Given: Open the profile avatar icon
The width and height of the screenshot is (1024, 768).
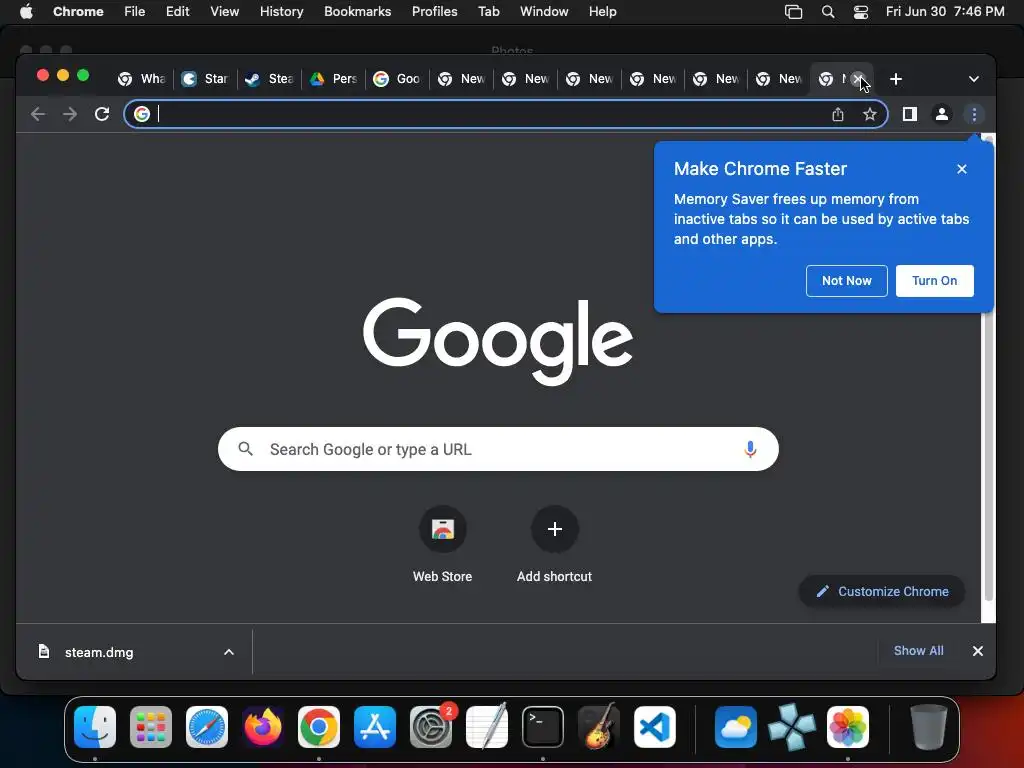Looking at the screenshot, I should pos(942,114).
